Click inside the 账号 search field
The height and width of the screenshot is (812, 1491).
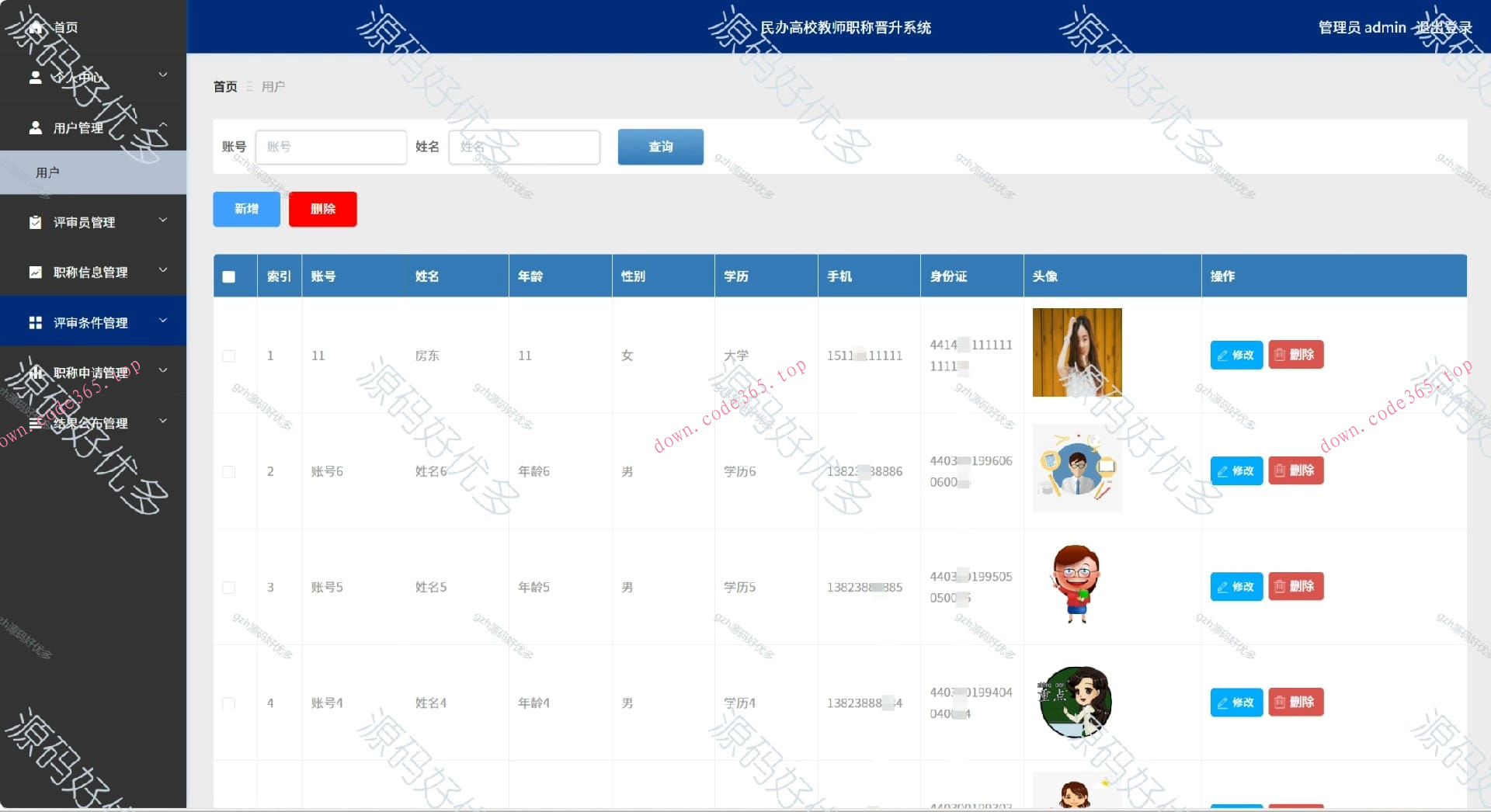(x=332, y=147)
